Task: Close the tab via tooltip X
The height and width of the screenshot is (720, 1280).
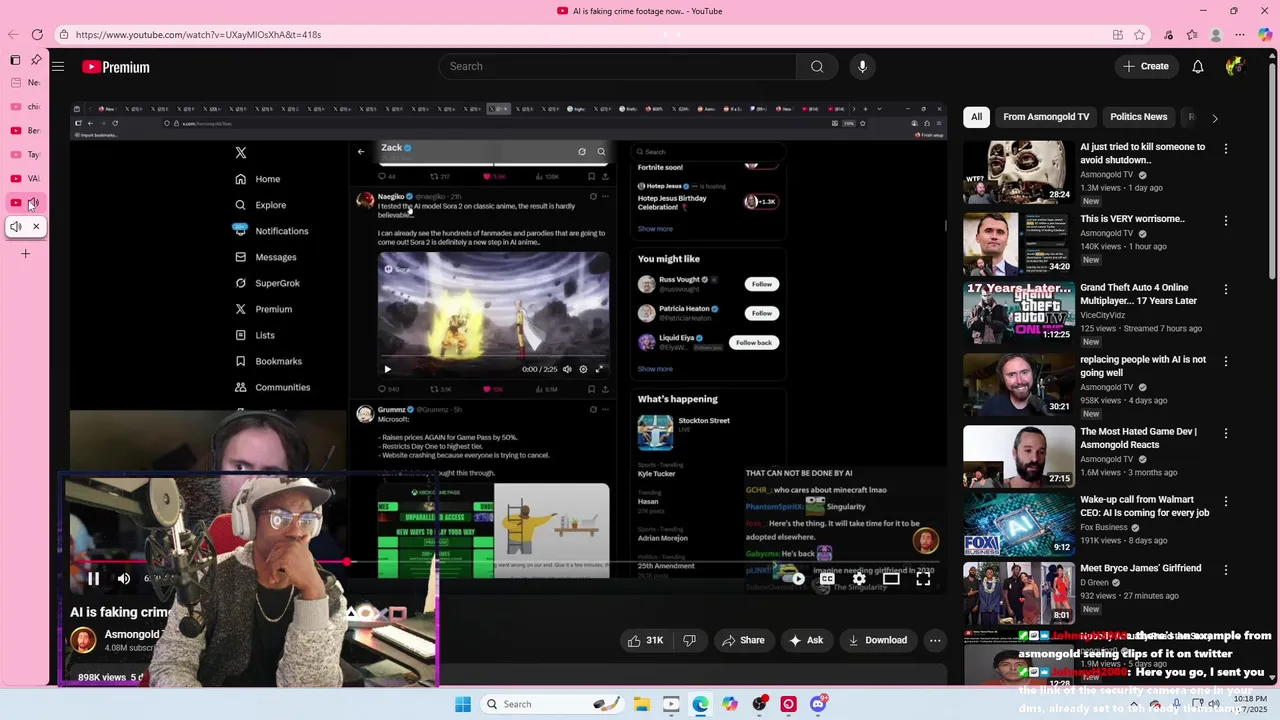Action: [x=36, y=227]
